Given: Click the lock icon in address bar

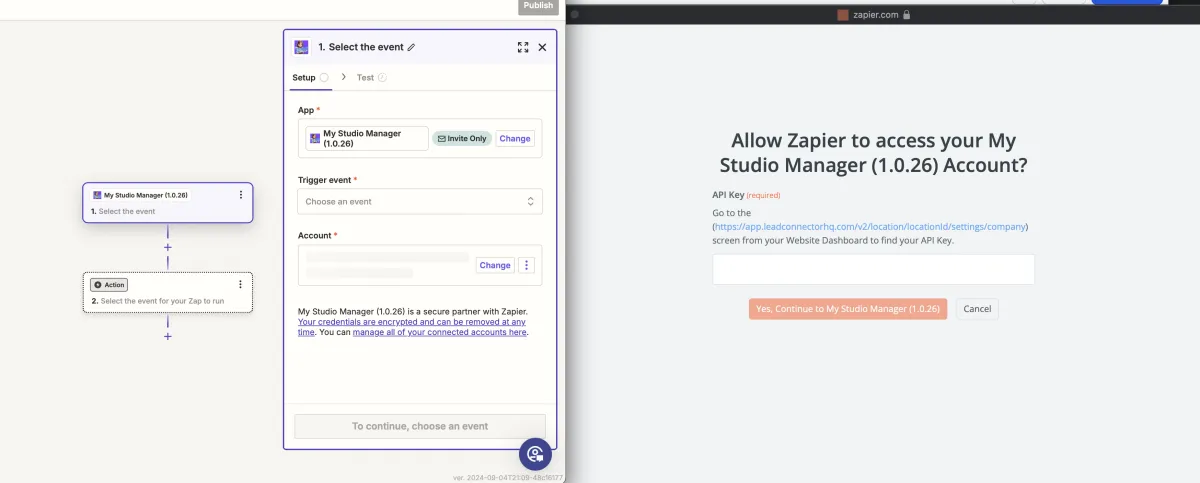Looking at the screenshot, I should 907,15.
